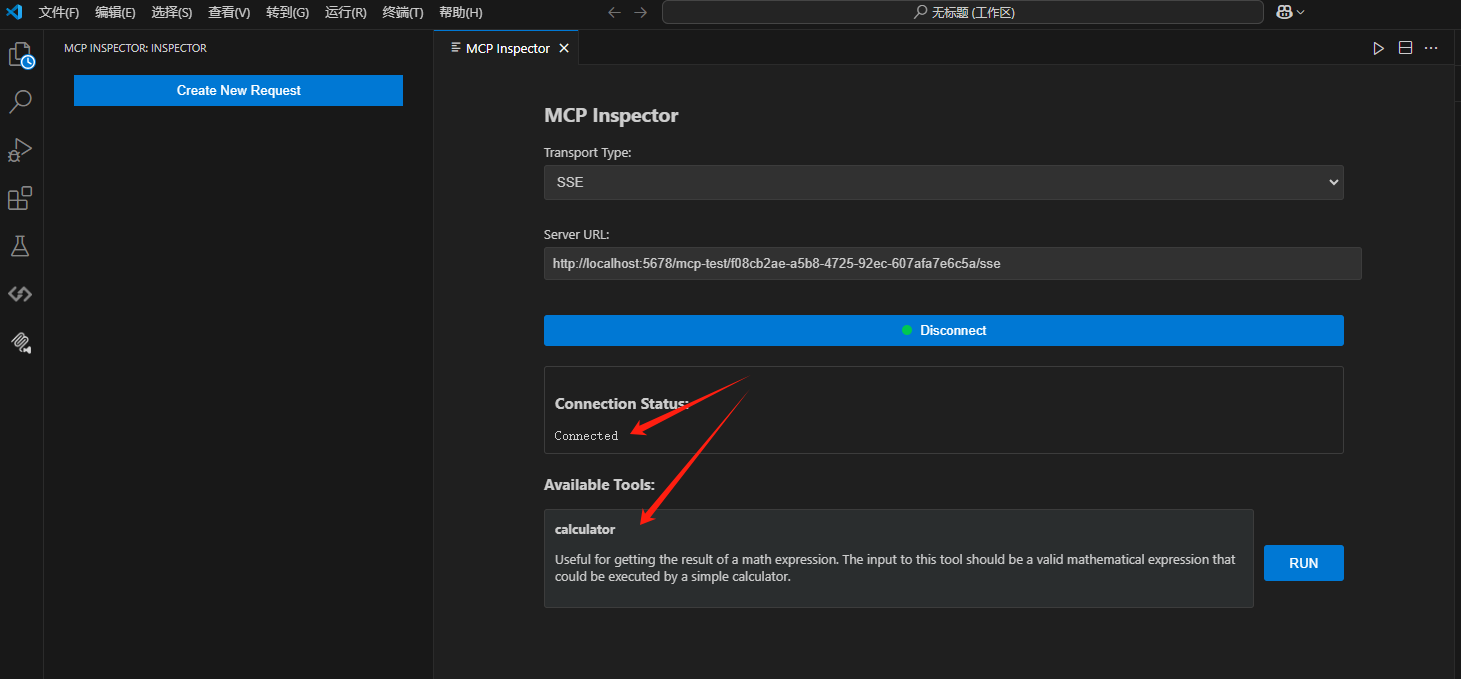Click the Transport Type: label

(588, 153)
